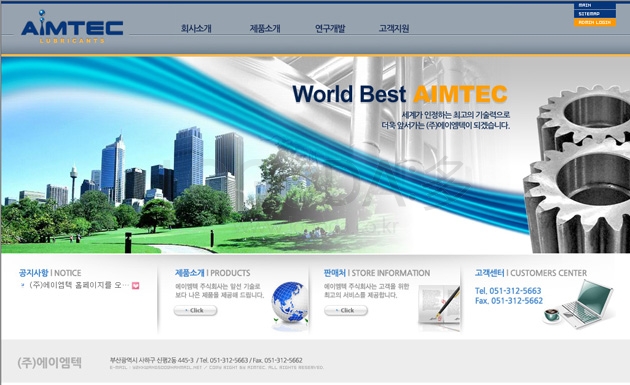Click the globe icon in Products section
This screenshot has width=630, height=385.
point(290,302)
